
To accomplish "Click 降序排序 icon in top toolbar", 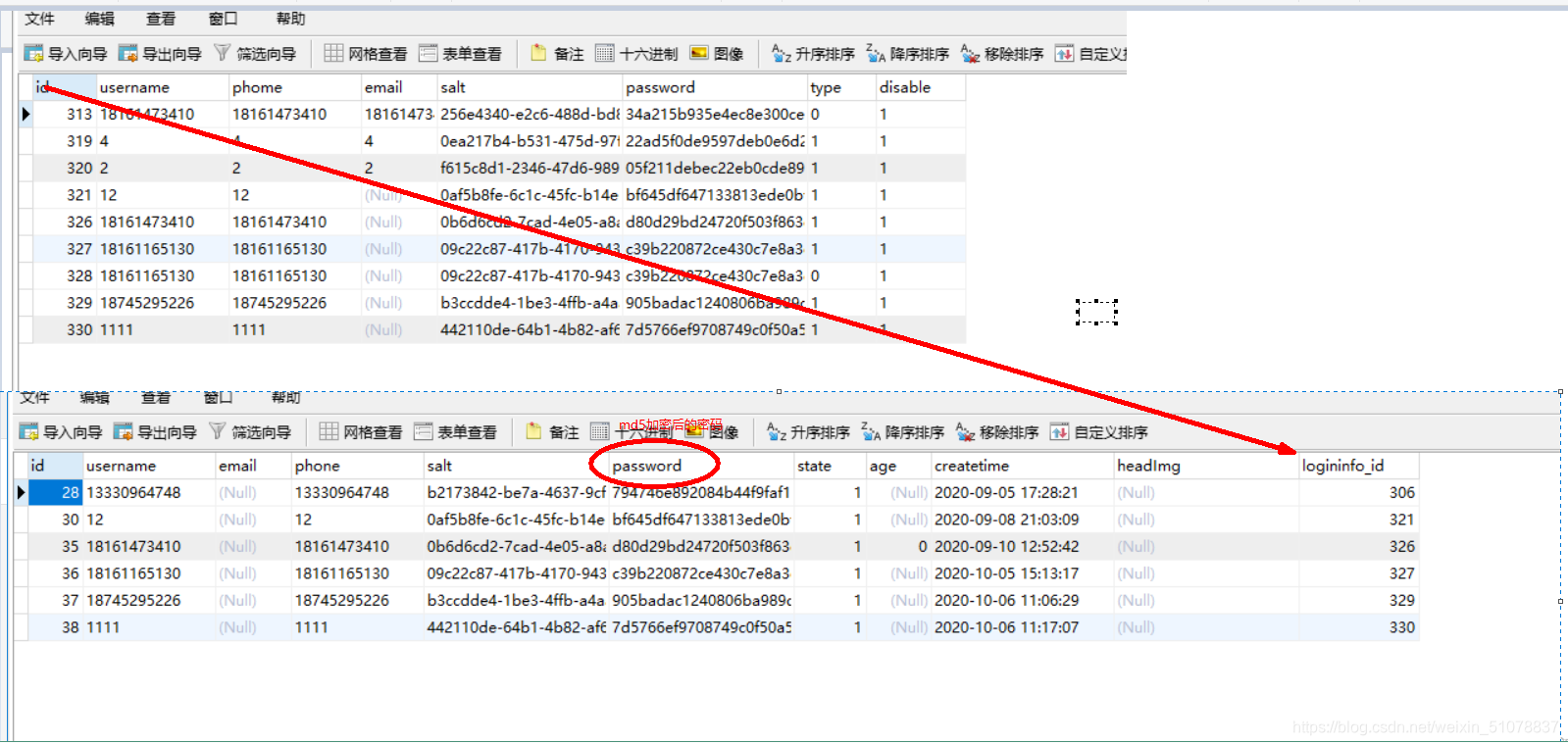I will pyautogui.click(x=876, y=53).
